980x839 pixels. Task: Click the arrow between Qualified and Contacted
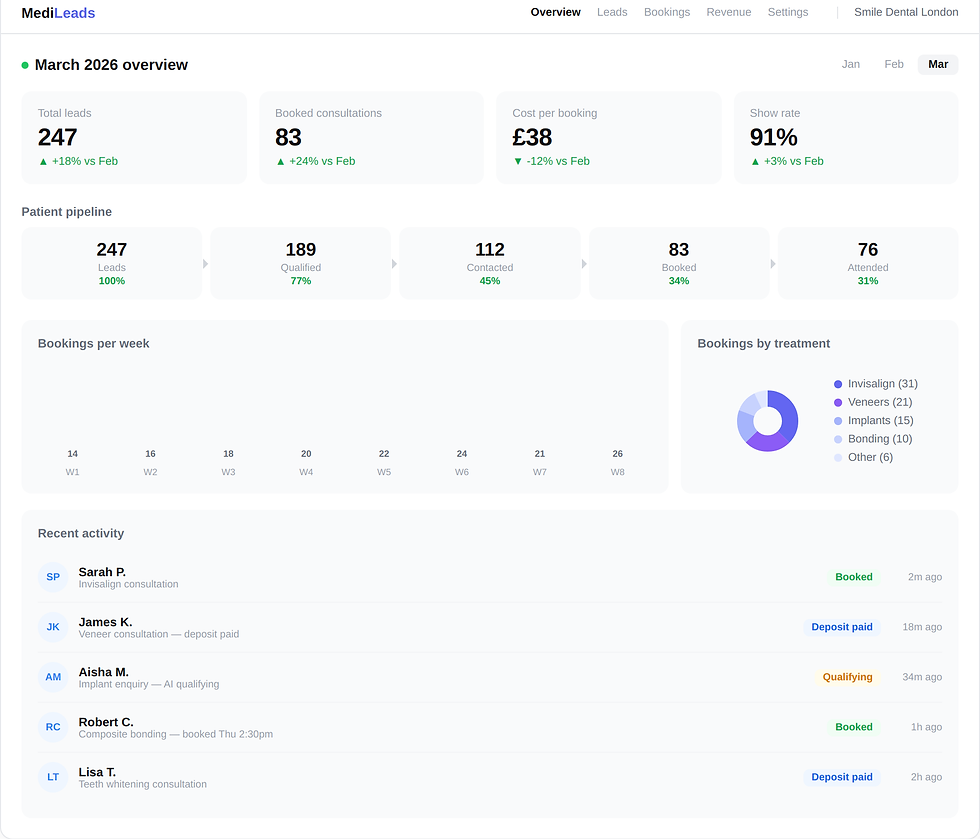click(x=394, y=264)
